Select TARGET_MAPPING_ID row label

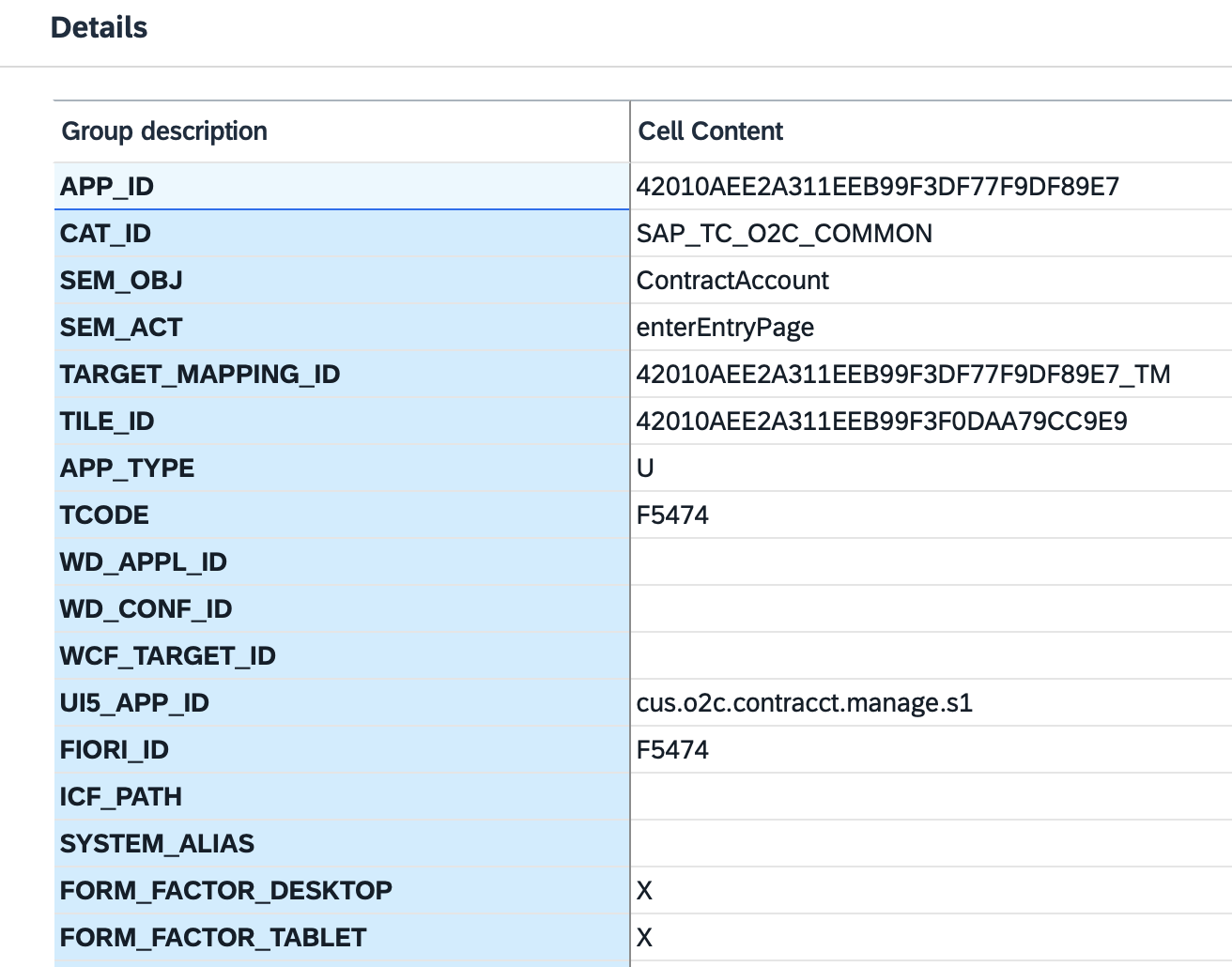pyautogui.click(x=342, y=374)
